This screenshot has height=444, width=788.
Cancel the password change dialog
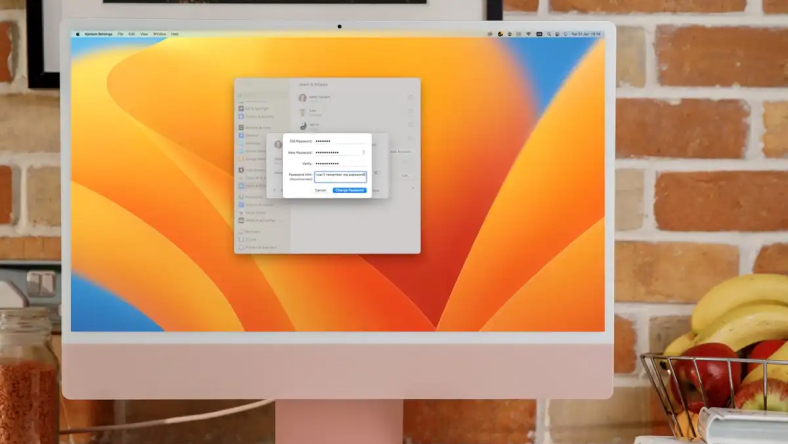320,190
